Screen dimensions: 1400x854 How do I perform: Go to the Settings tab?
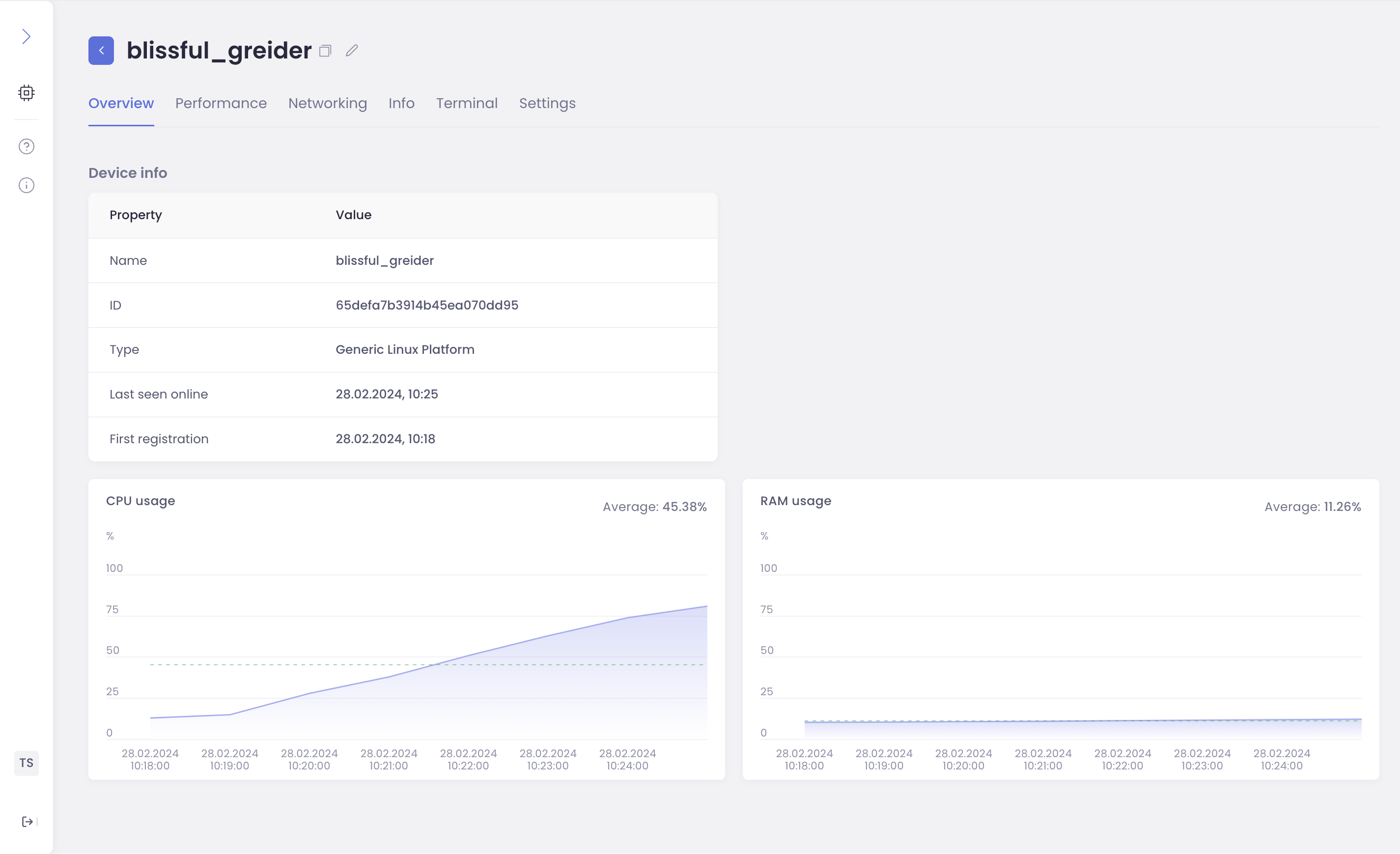pos(547,103)
